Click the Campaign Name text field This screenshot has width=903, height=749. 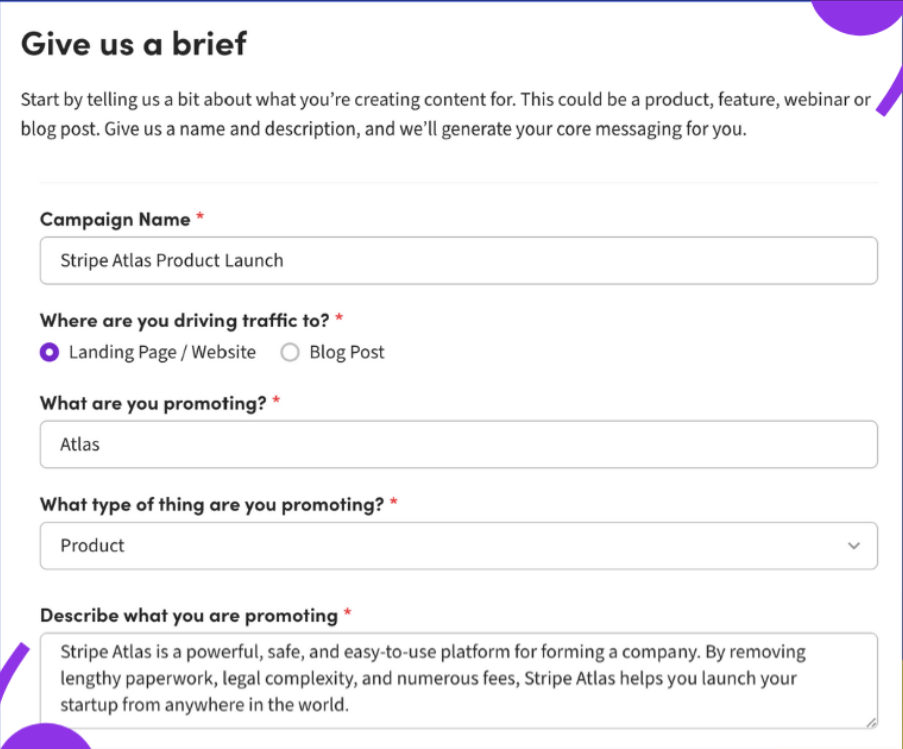pos(458,261)
